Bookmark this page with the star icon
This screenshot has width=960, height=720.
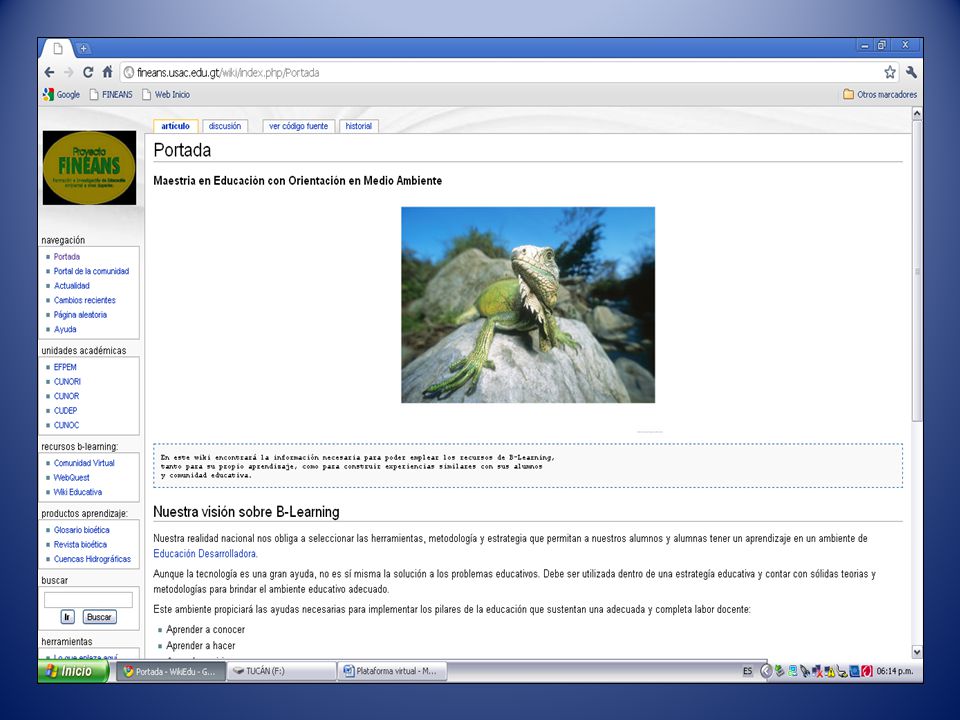coord(890,72)
